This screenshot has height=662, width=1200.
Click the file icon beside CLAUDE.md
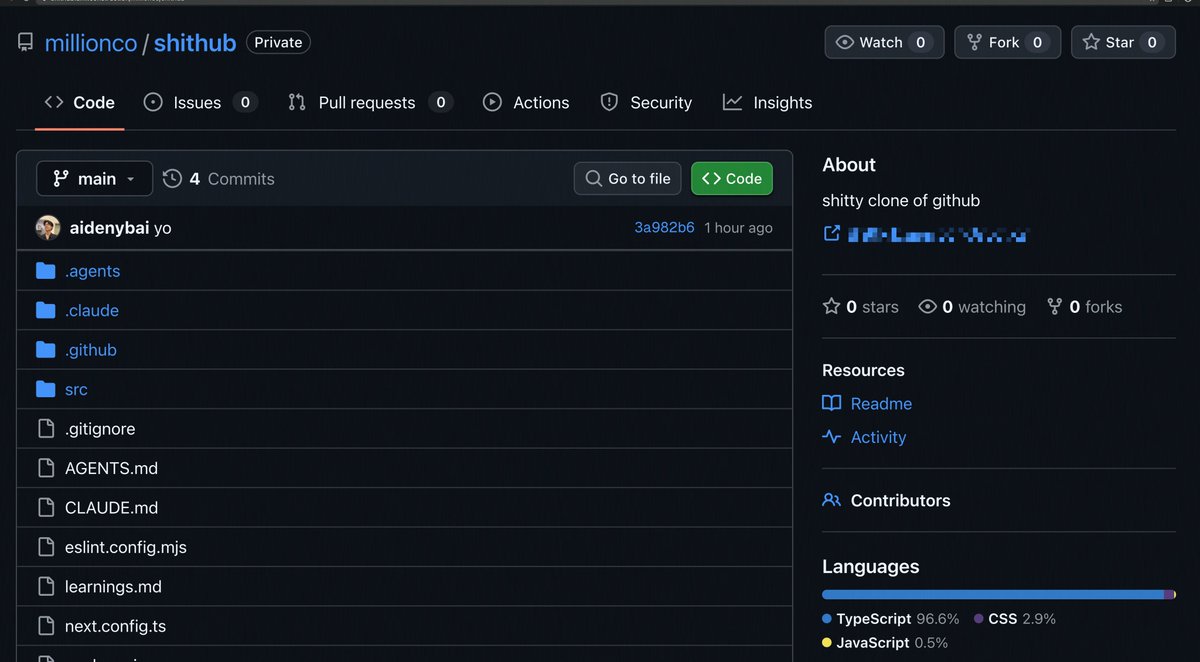point(45,508)
